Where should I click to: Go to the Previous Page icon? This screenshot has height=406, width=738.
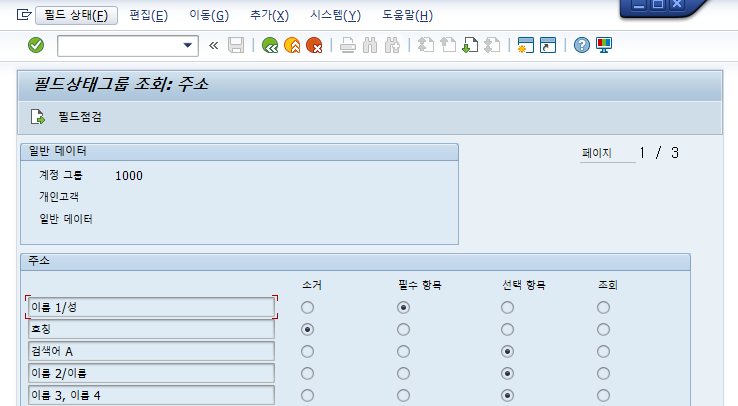pyautogui.click(x=448, y=46)
